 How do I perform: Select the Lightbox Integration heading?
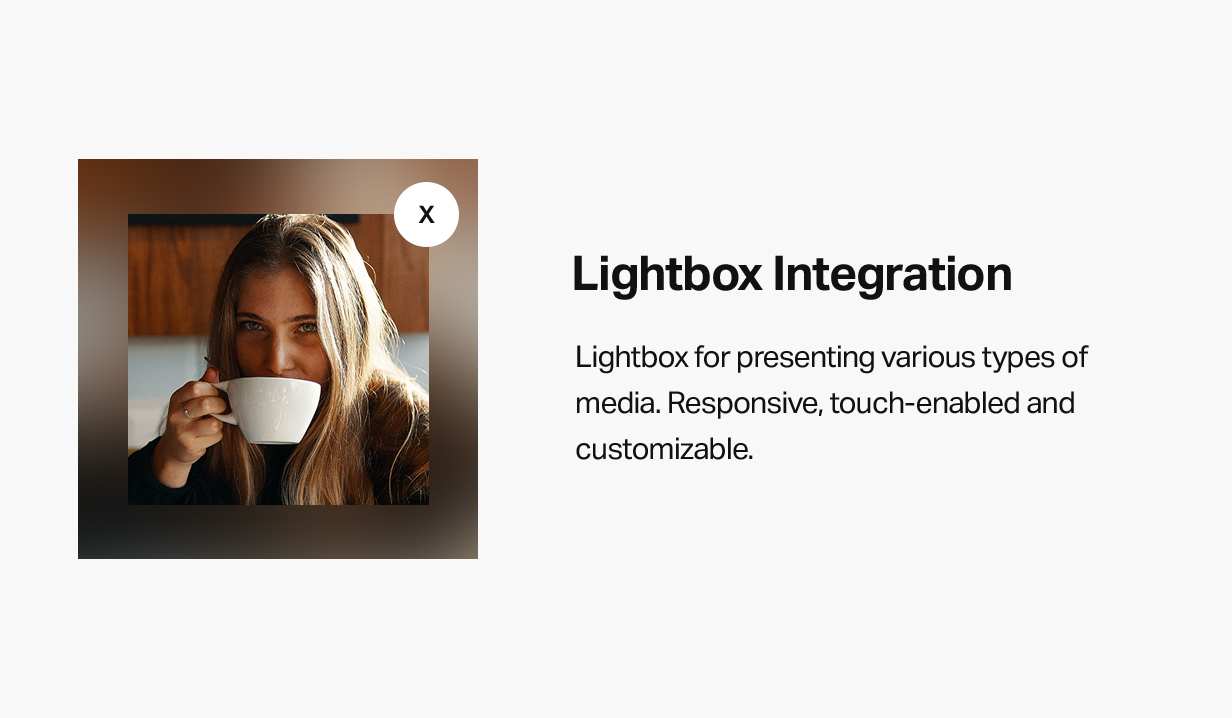pos(791,274)
